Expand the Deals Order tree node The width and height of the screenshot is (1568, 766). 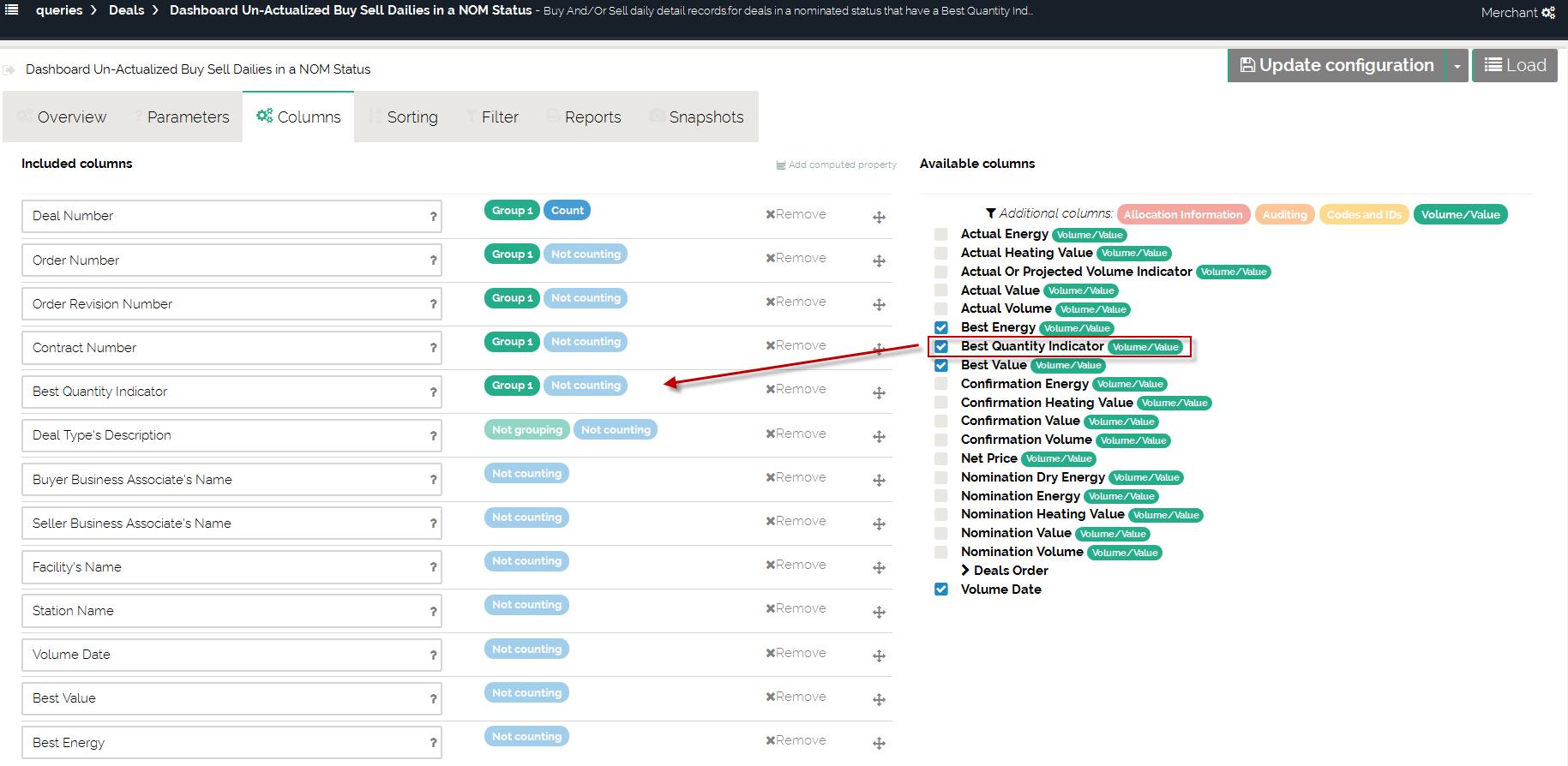tap(965, 571)
